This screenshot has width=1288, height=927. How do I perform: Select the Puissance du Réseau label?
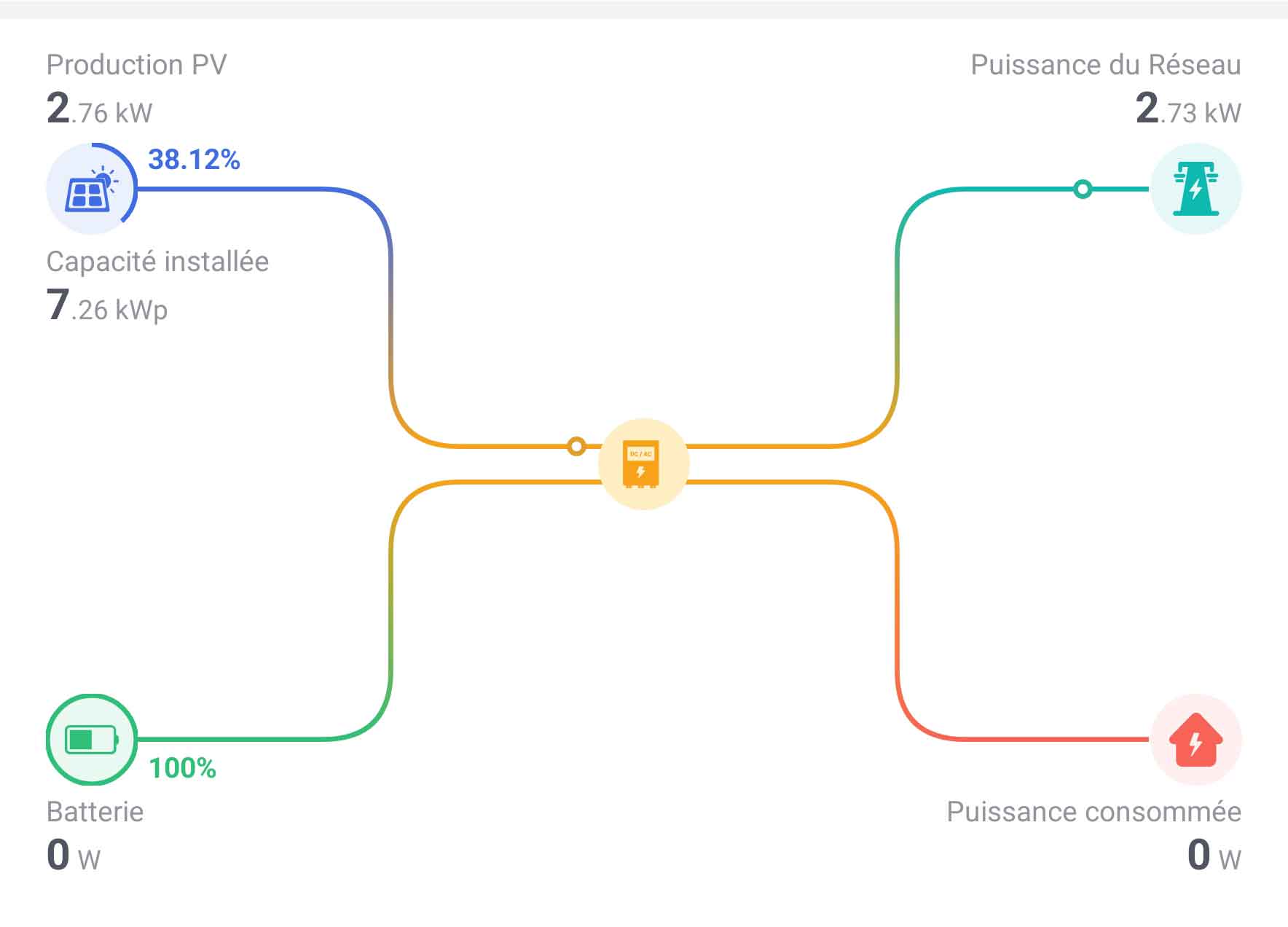pos(1106,65)
